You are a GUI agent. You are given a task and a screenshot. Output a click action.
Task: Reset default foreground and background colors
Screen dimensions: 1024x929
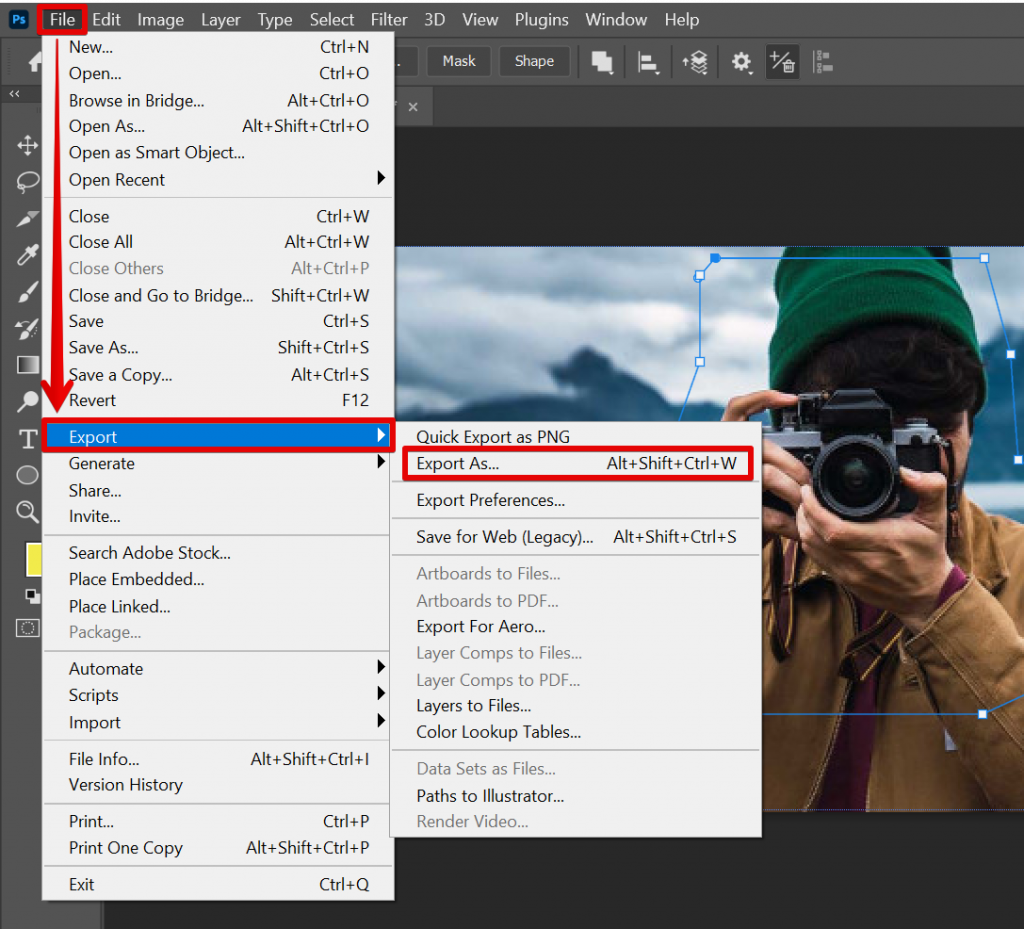click(x=32, y=596)
